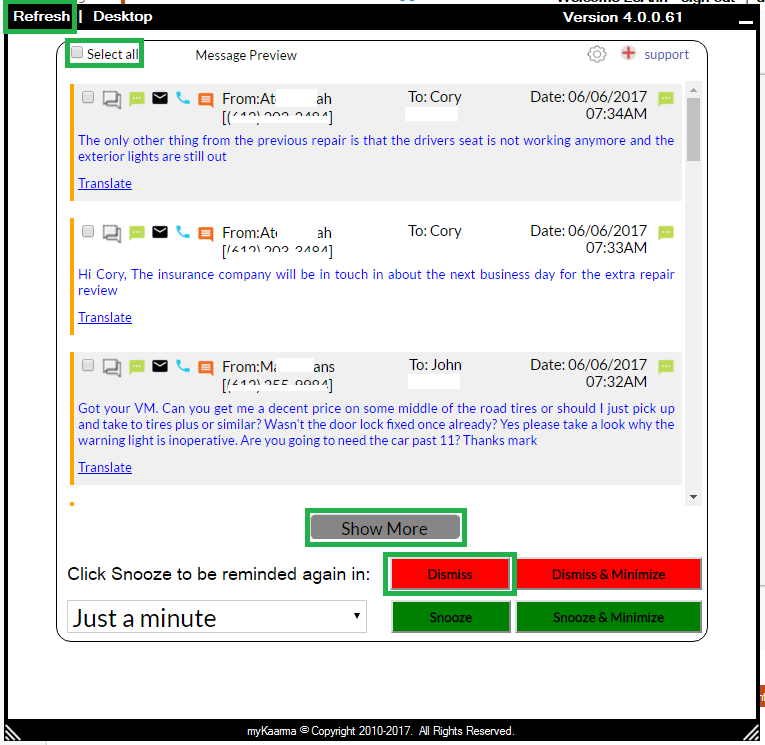Click email envelope icon in 07:32AM message
Image resolution: width=765 pixels, height=745 pixels.
point(160,366)
